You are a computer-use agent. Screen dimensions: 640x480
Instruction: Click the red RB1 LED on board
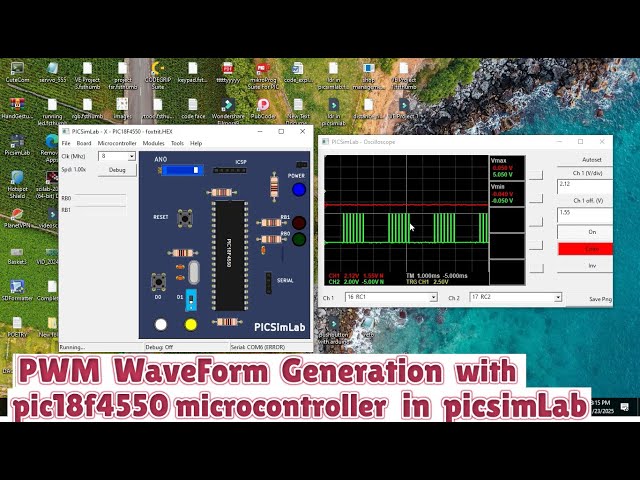pos(299,223)
